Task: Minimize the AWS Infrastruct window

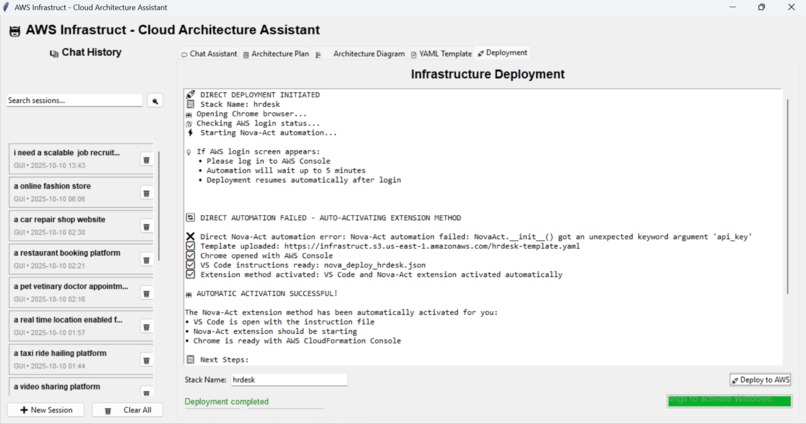Action: (732, 7)
